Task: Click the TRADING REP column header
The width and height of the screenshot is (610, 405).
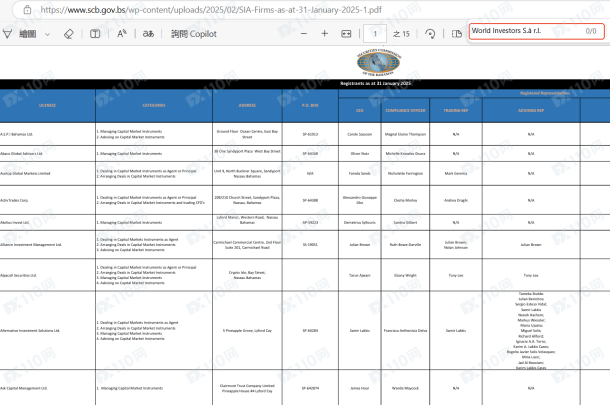Action: click(x=456, y=110)
